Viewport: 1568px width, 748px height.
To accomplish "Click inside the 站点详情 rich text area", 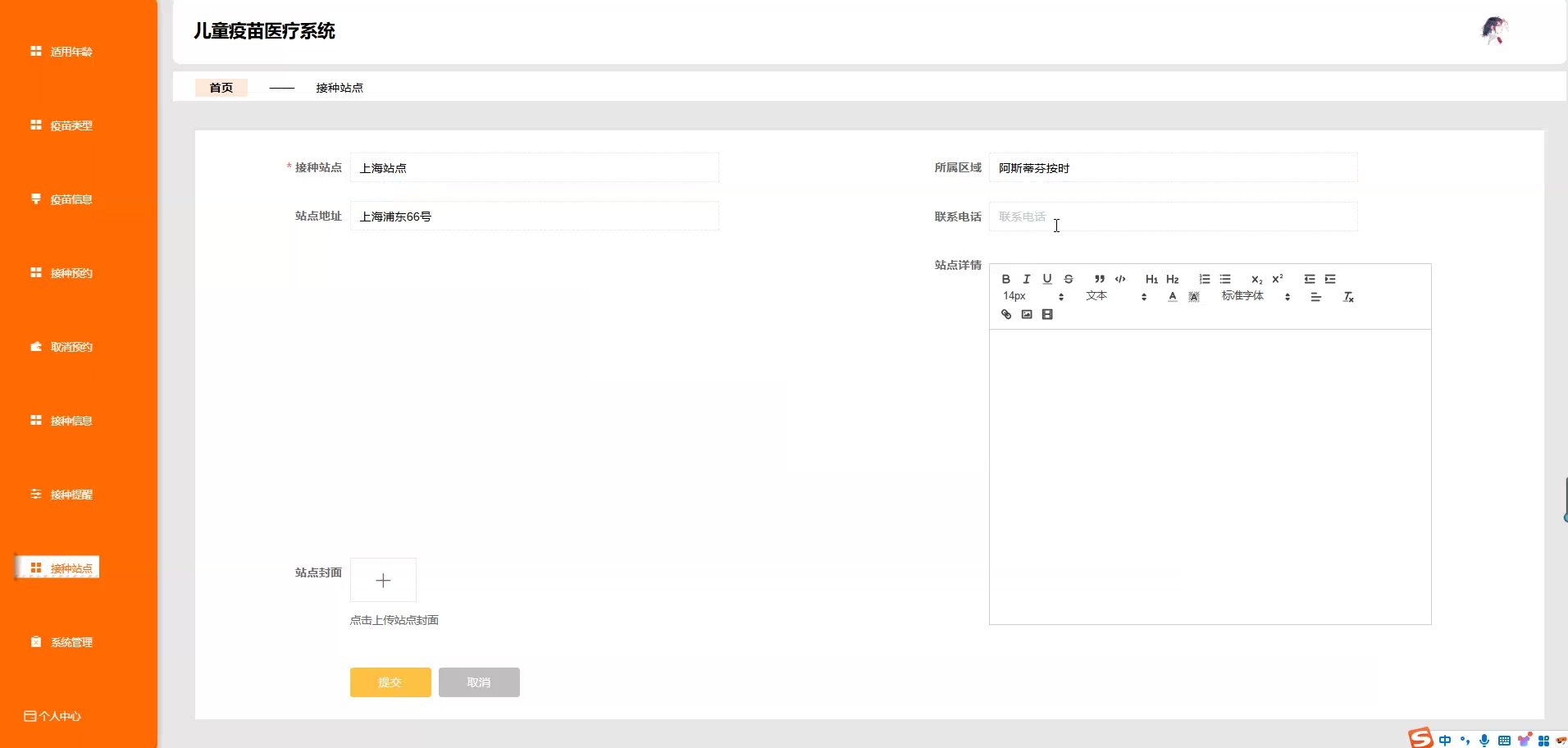I will click(x=1210, y=477).
